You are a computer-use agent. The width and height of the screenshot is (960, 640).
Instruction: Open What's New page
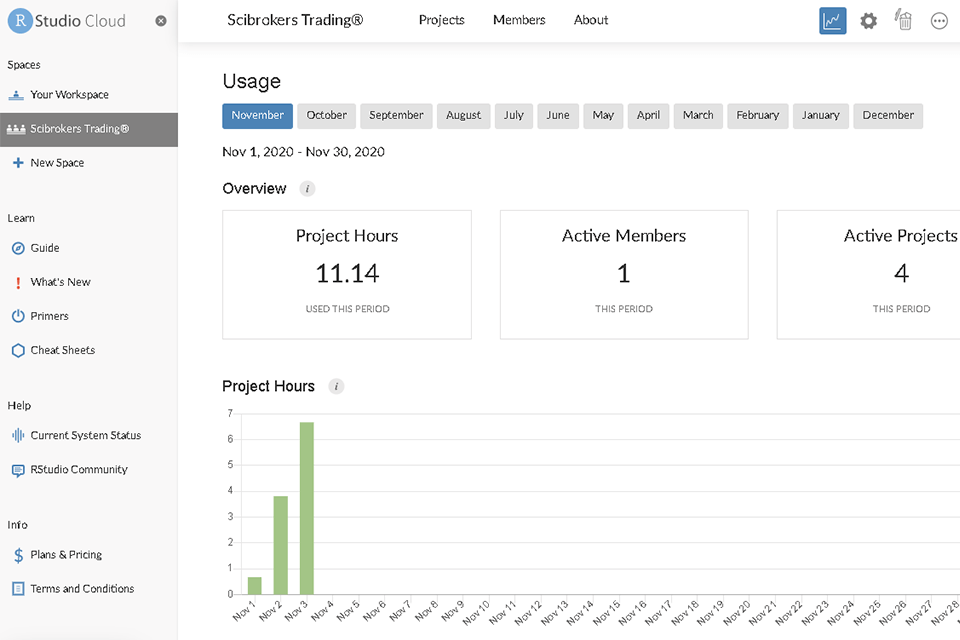coord(61,282)
